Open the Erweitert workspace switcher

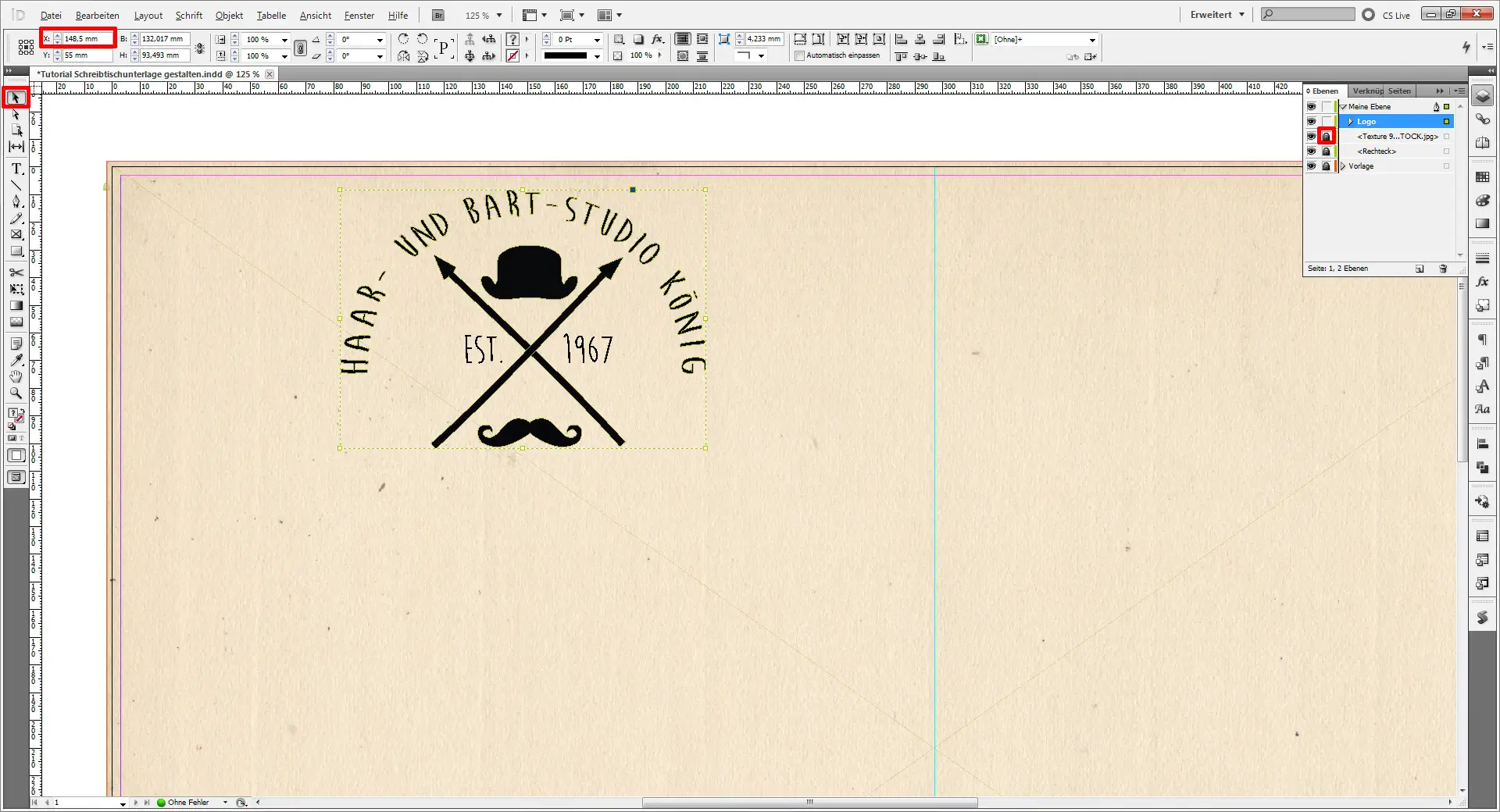(x=1216, y=15)
